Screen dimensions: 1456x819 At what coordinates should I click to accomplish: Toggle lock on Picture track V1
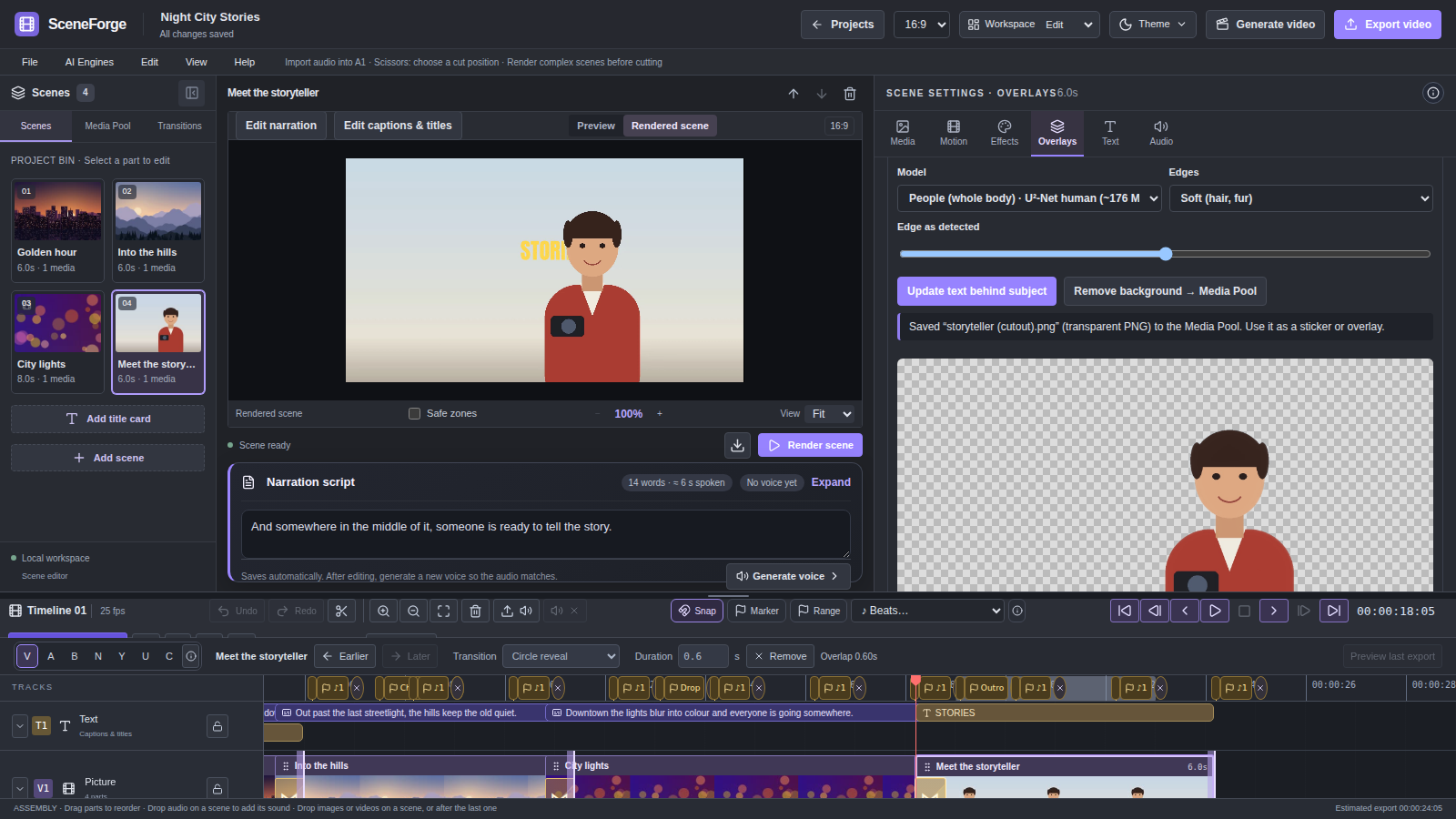tap(217, 788)
